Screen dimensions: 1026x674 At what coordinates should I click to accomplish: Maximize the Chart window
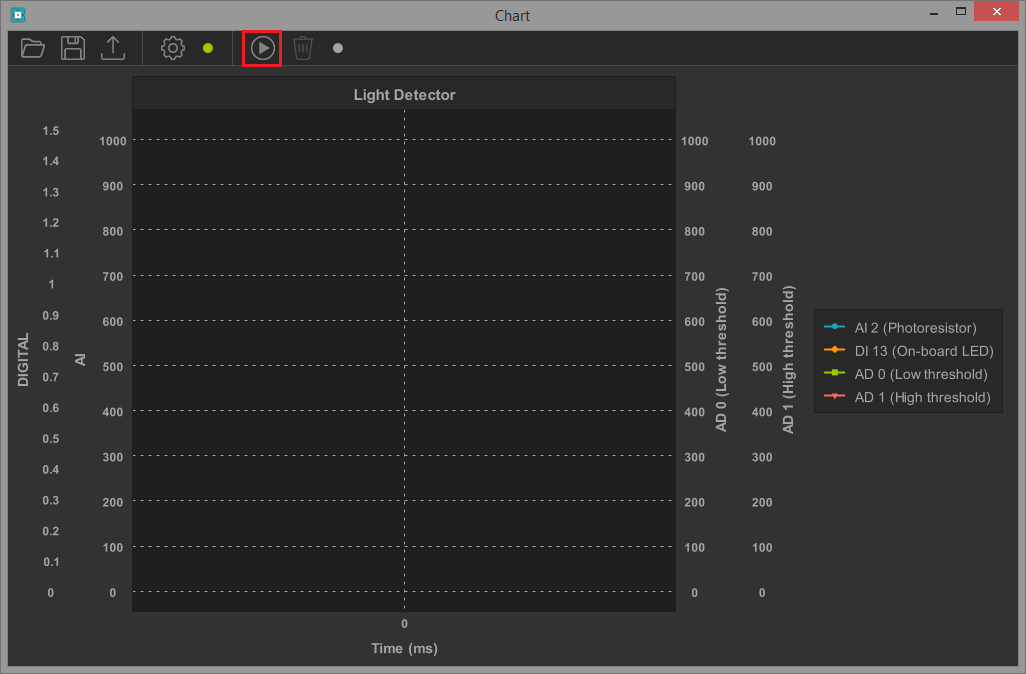click(961, 11)
